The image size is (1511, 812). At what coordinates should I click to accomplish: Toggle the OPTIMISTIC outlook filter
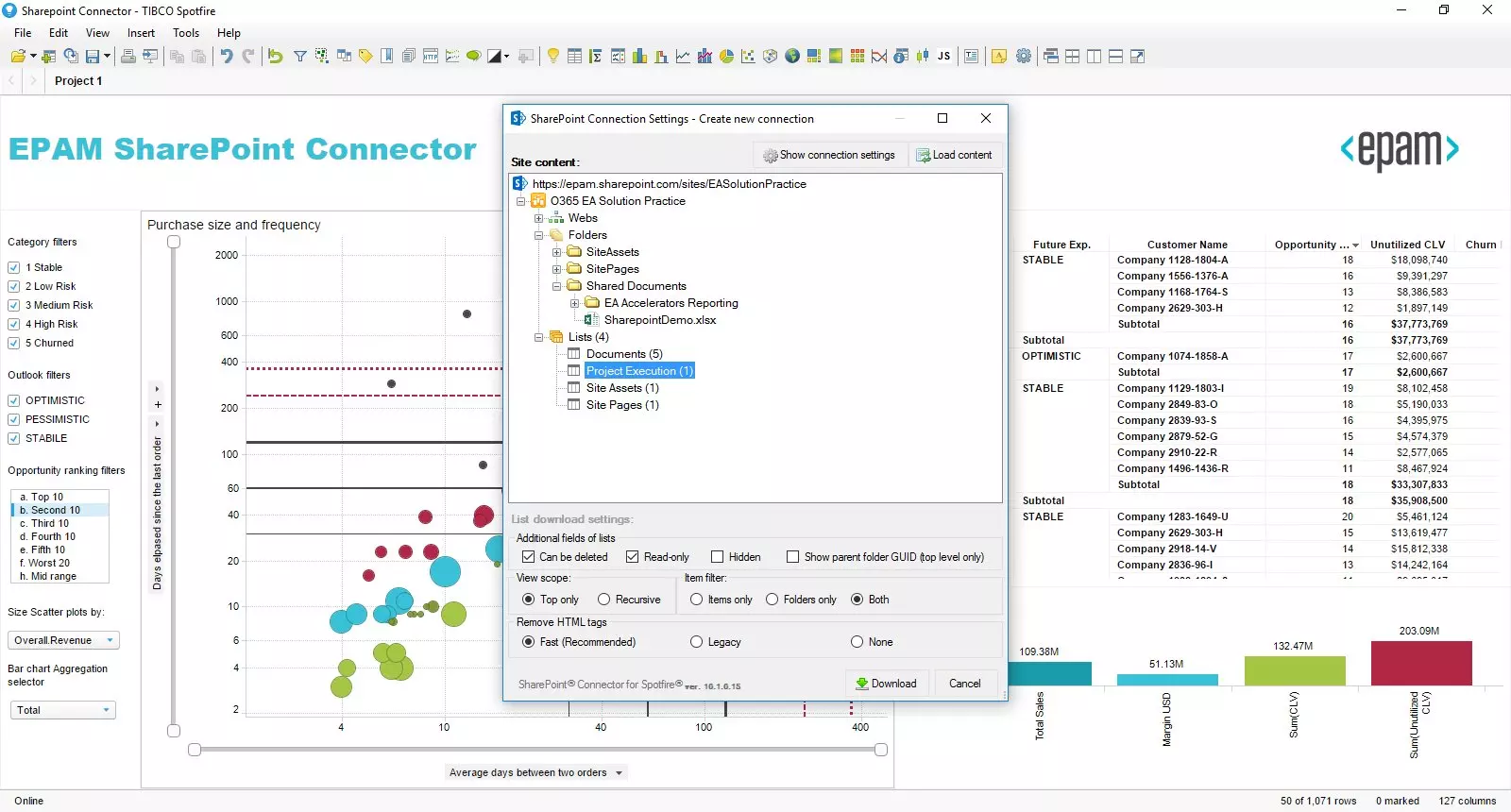click(x=14, y=400)
